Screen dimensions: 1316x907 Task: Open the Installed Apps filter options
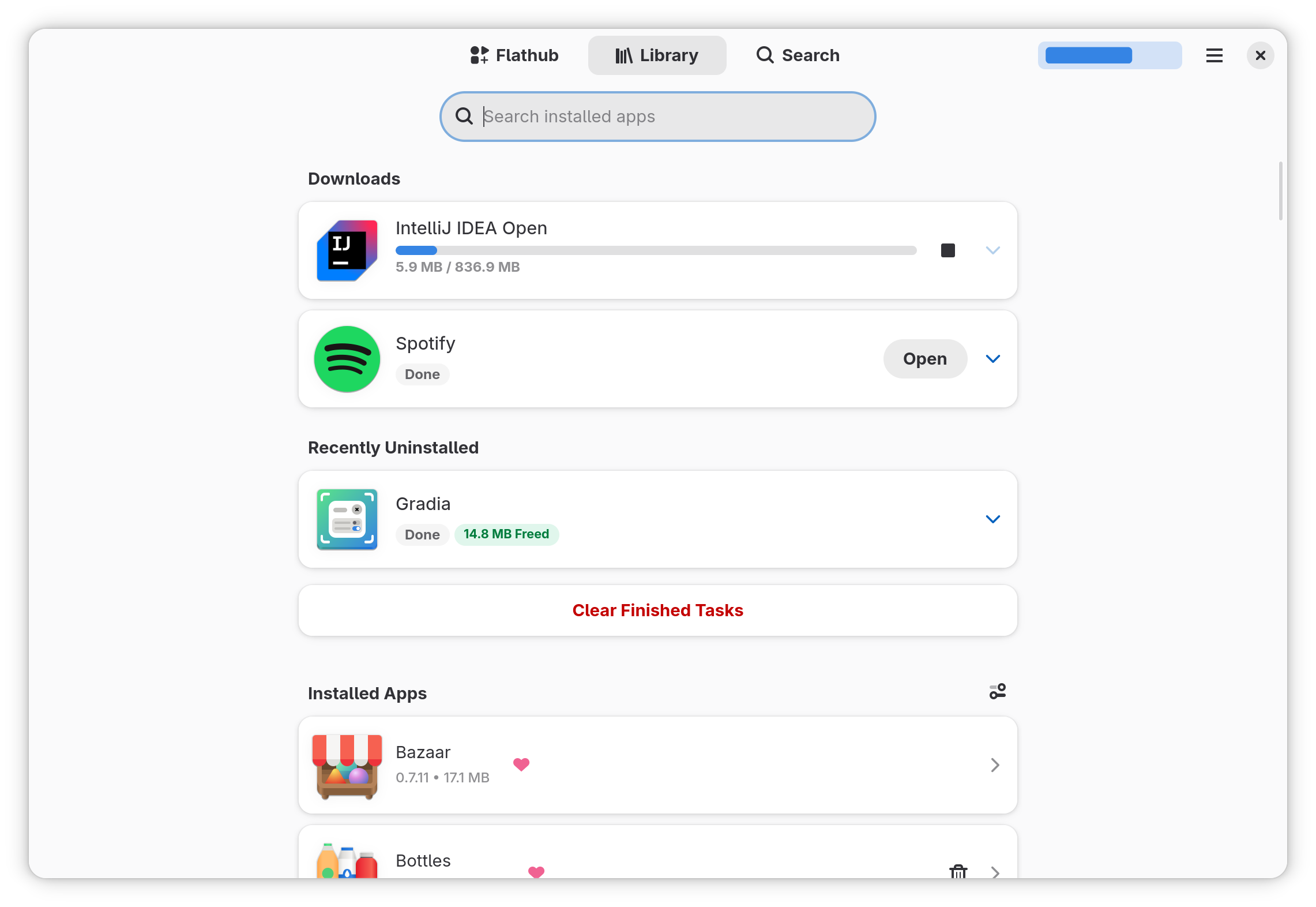point(997,691)
